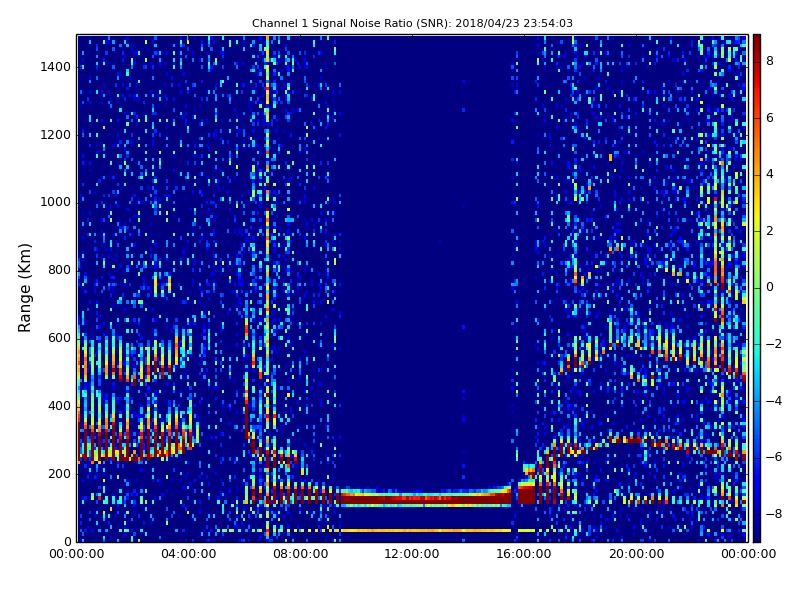Click the colorbar label 8
Screen dimensions: 800x600
[x=770, y=61]
